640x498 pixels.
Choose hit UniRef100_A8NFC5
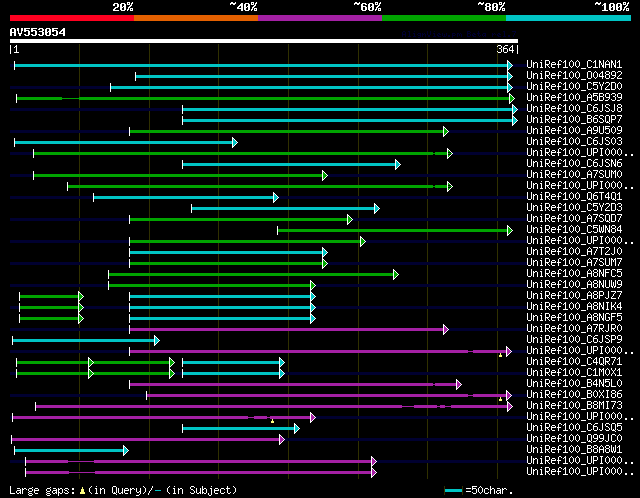574,274
